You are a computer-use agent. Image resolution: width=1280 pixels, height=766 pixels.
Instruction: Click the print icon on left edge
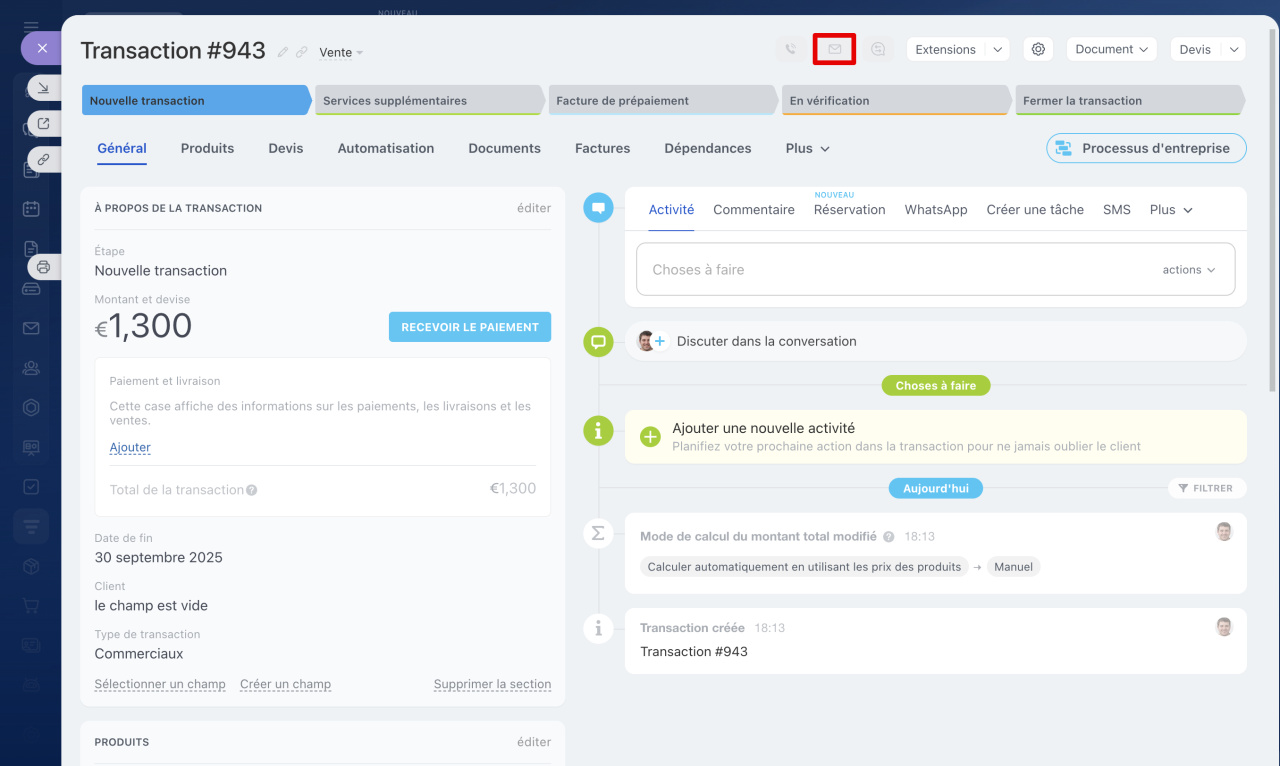(x=43, y=267)
